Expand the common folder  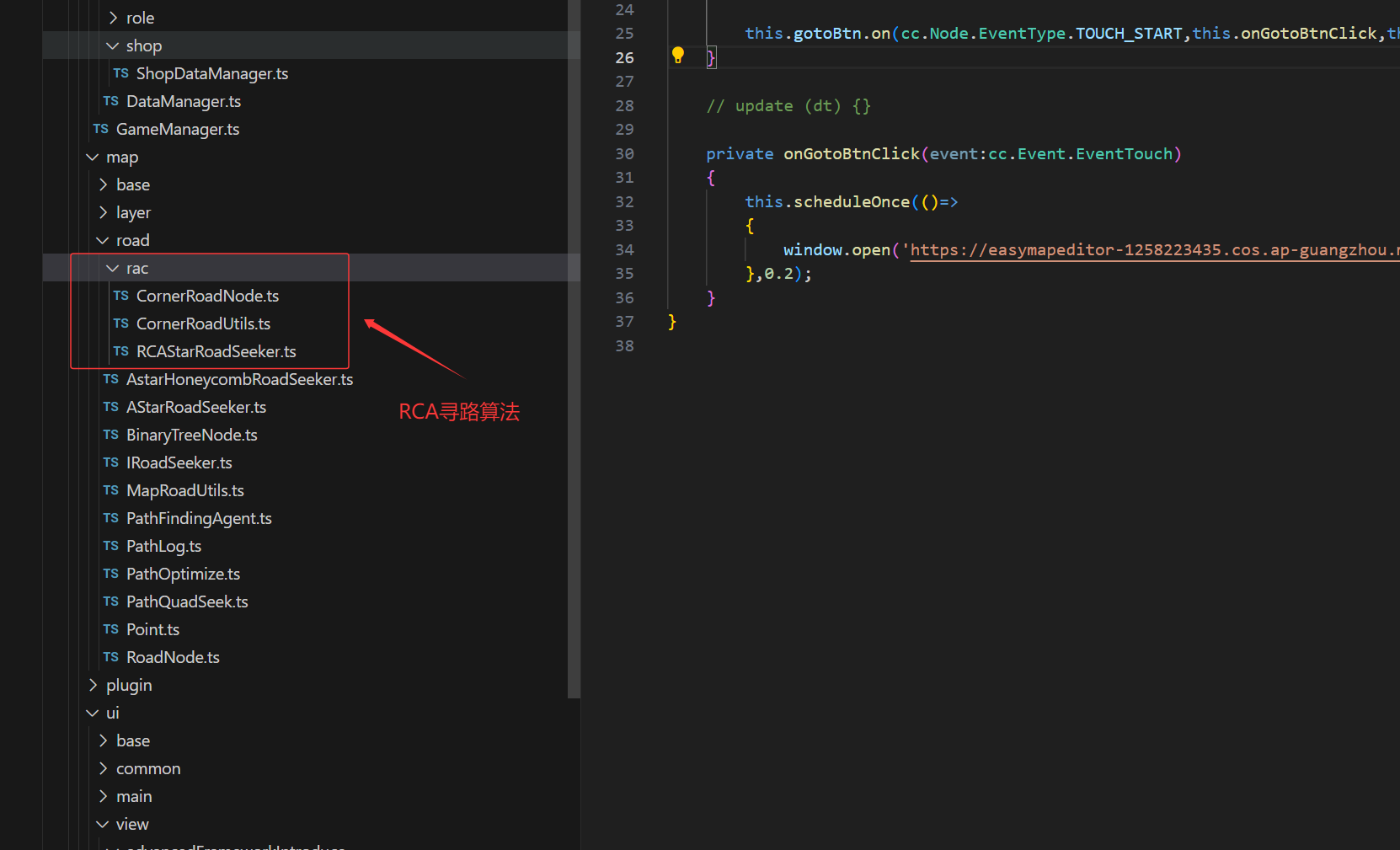pos(103,768)
